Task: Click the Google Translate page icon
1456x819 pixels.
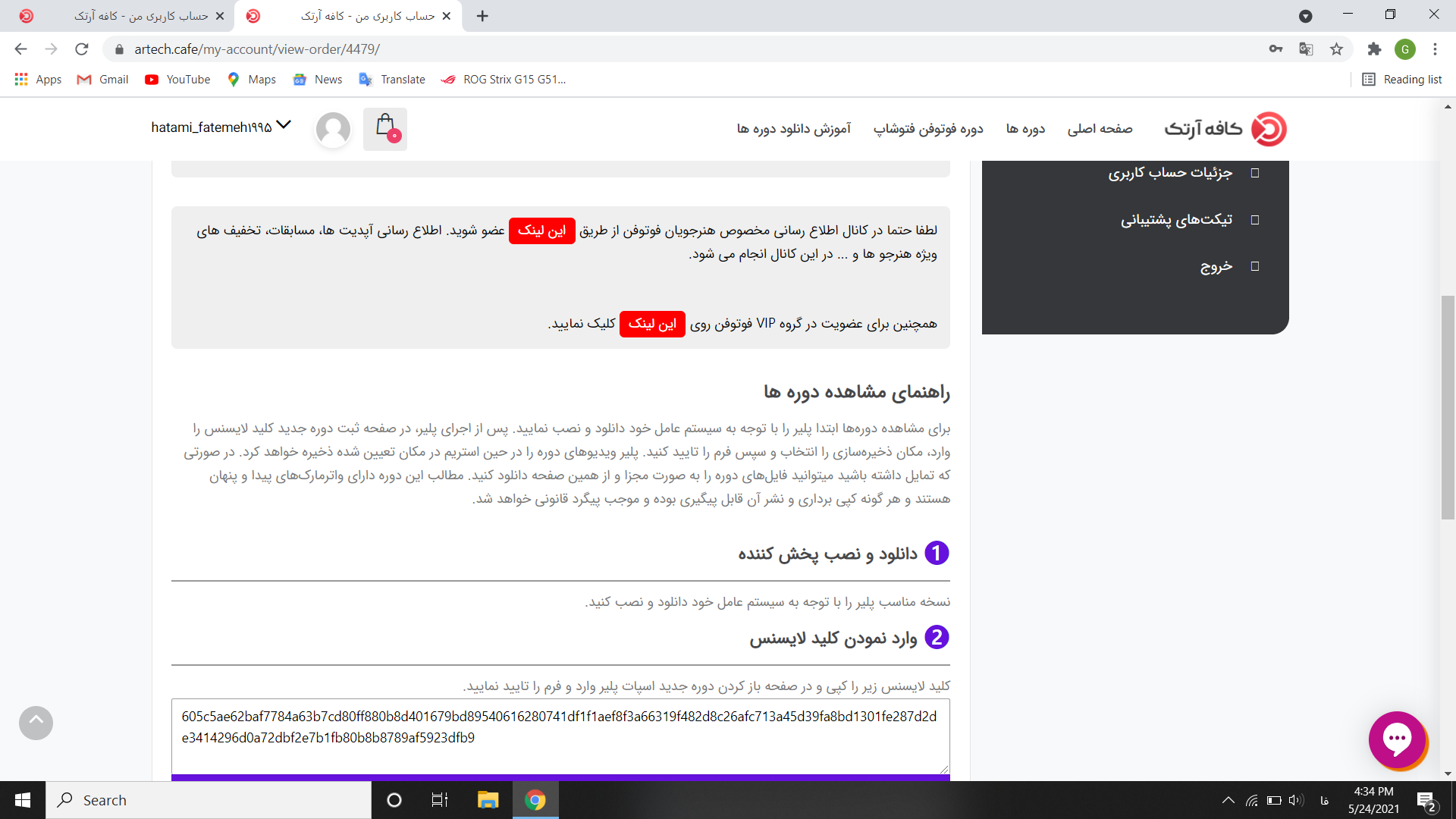Action: pos(1306,49)
